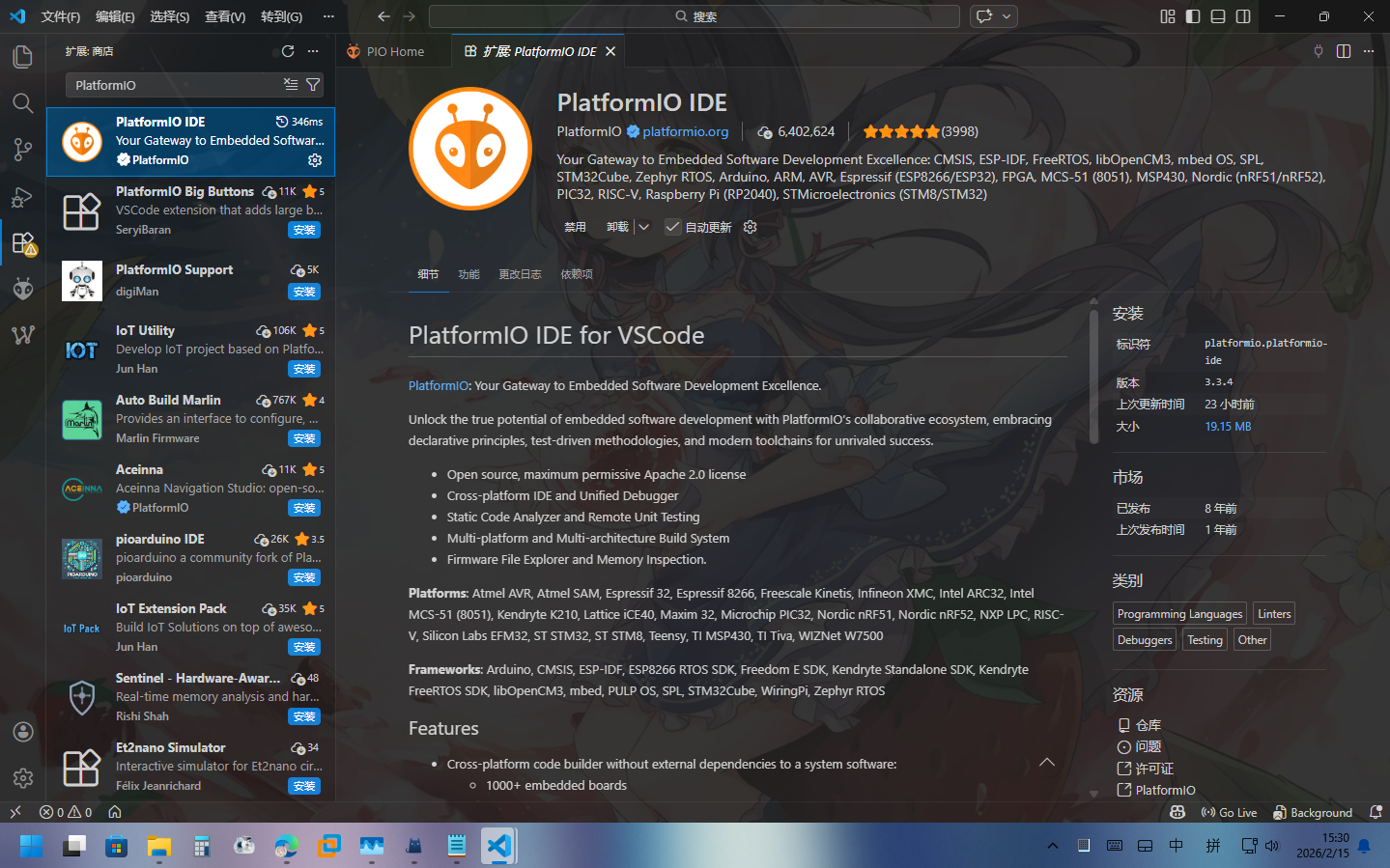1390x868 pixels.
Task: Open the platformio.org publisher link
Action: [685, 131]
